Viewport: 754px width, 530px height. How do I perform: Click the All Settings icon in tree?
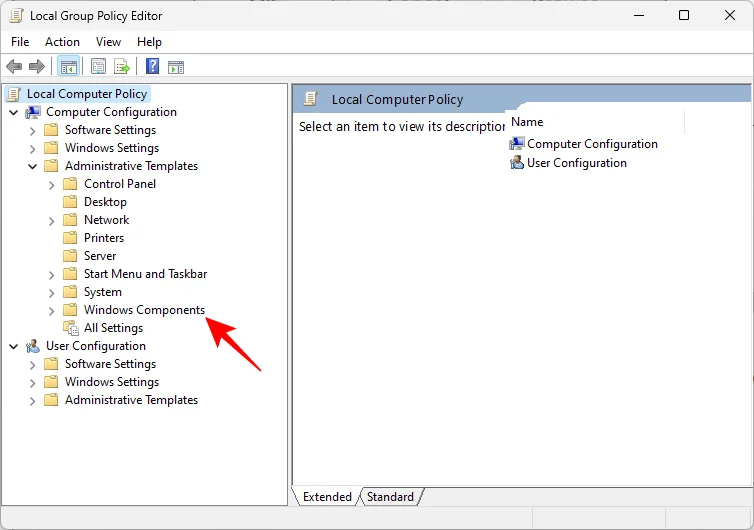tap(71, 328)
